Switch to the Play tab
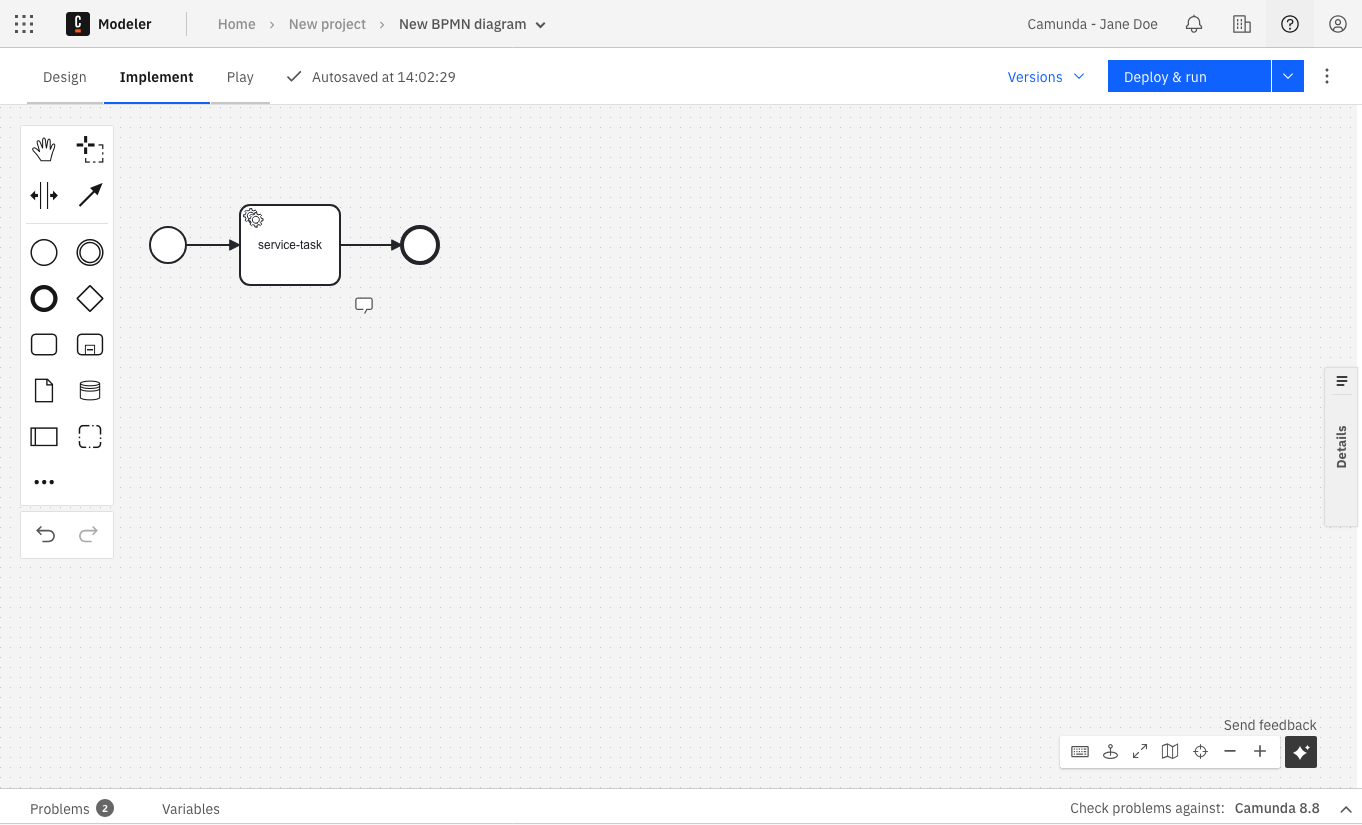Viewport: 1362px width, 825px height. [240, 76]
